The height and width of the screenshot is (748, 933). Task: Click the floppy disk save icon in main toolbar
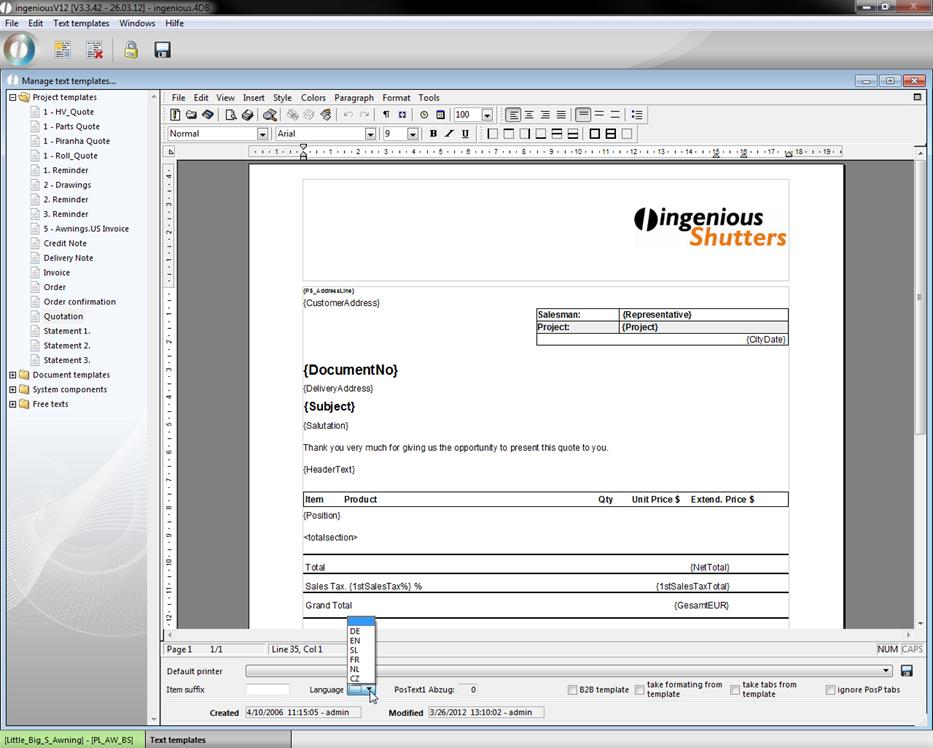click(x=163, y=49)
